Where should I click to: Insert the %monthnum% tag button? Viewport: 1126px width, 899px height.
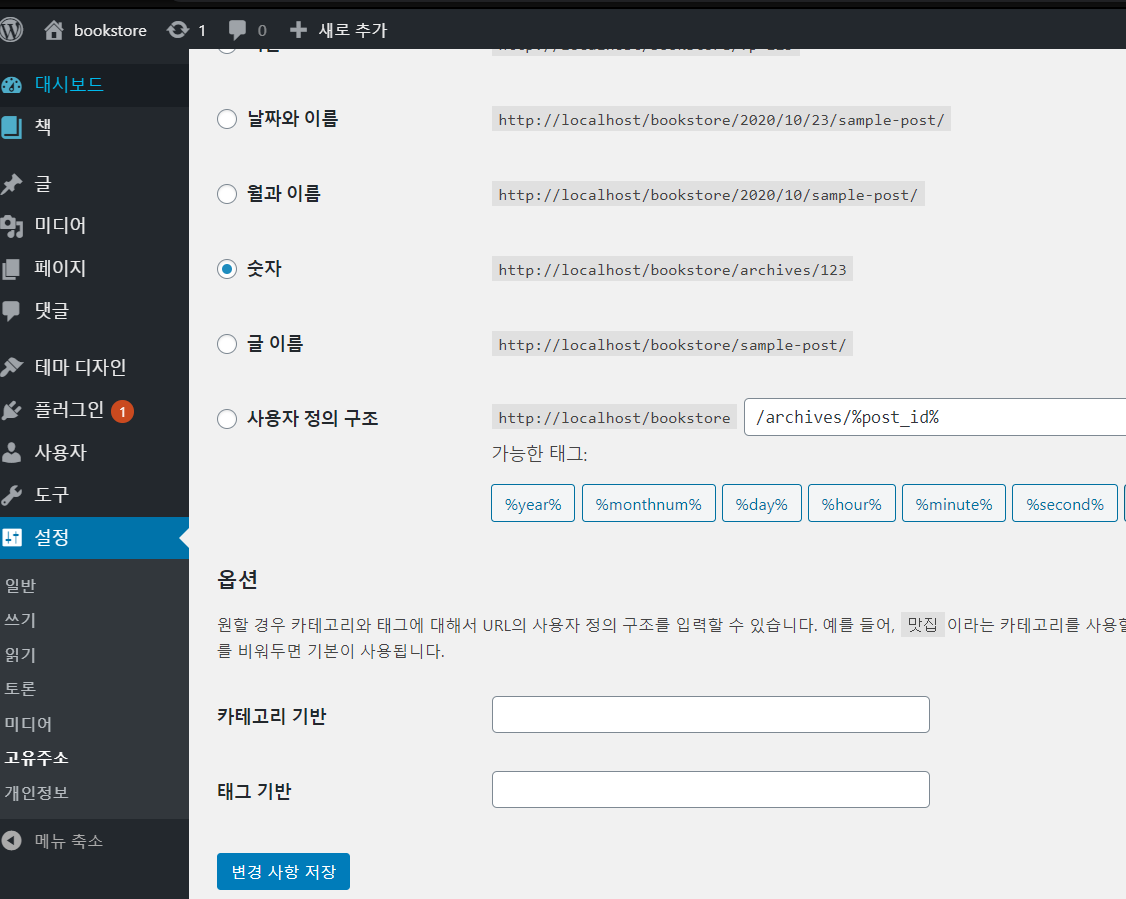[648, 503]
